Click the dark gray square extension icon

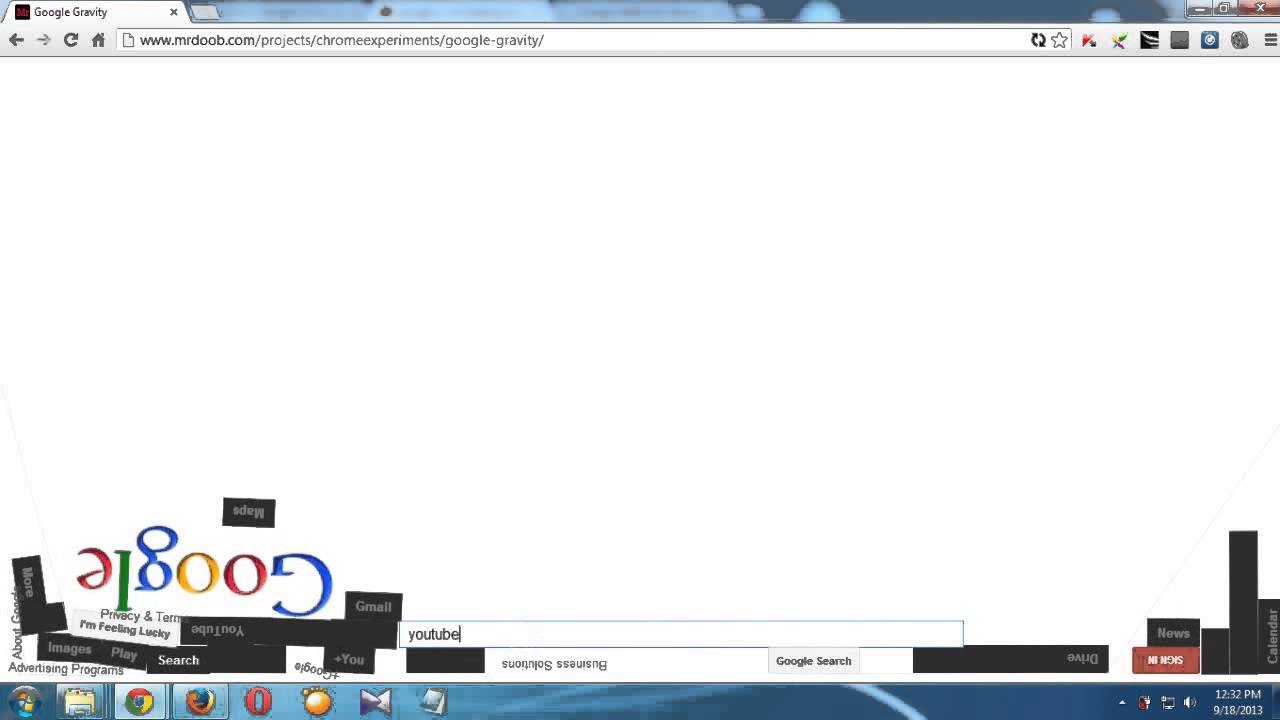[1179, 40]
